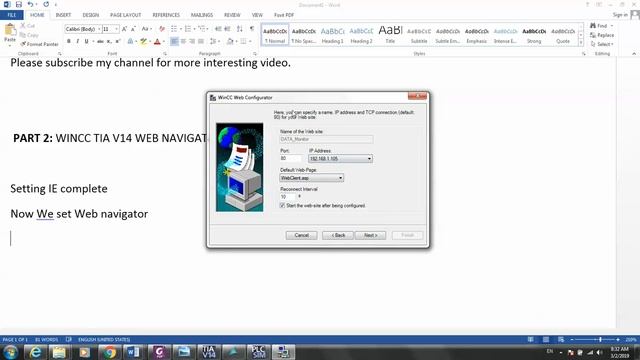Screen dimensions: 640x360
Task: Toggle italic formatting in Word
Action: 78,41
